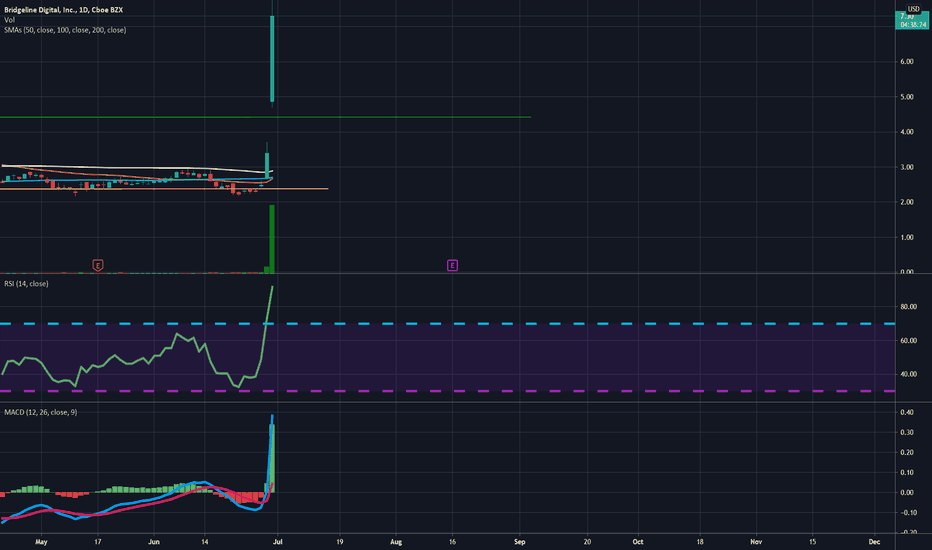The width and height of the screenshot is (932, 550).
Task: Click the 0.40 MACD axis label
Action: coord(907,412)
